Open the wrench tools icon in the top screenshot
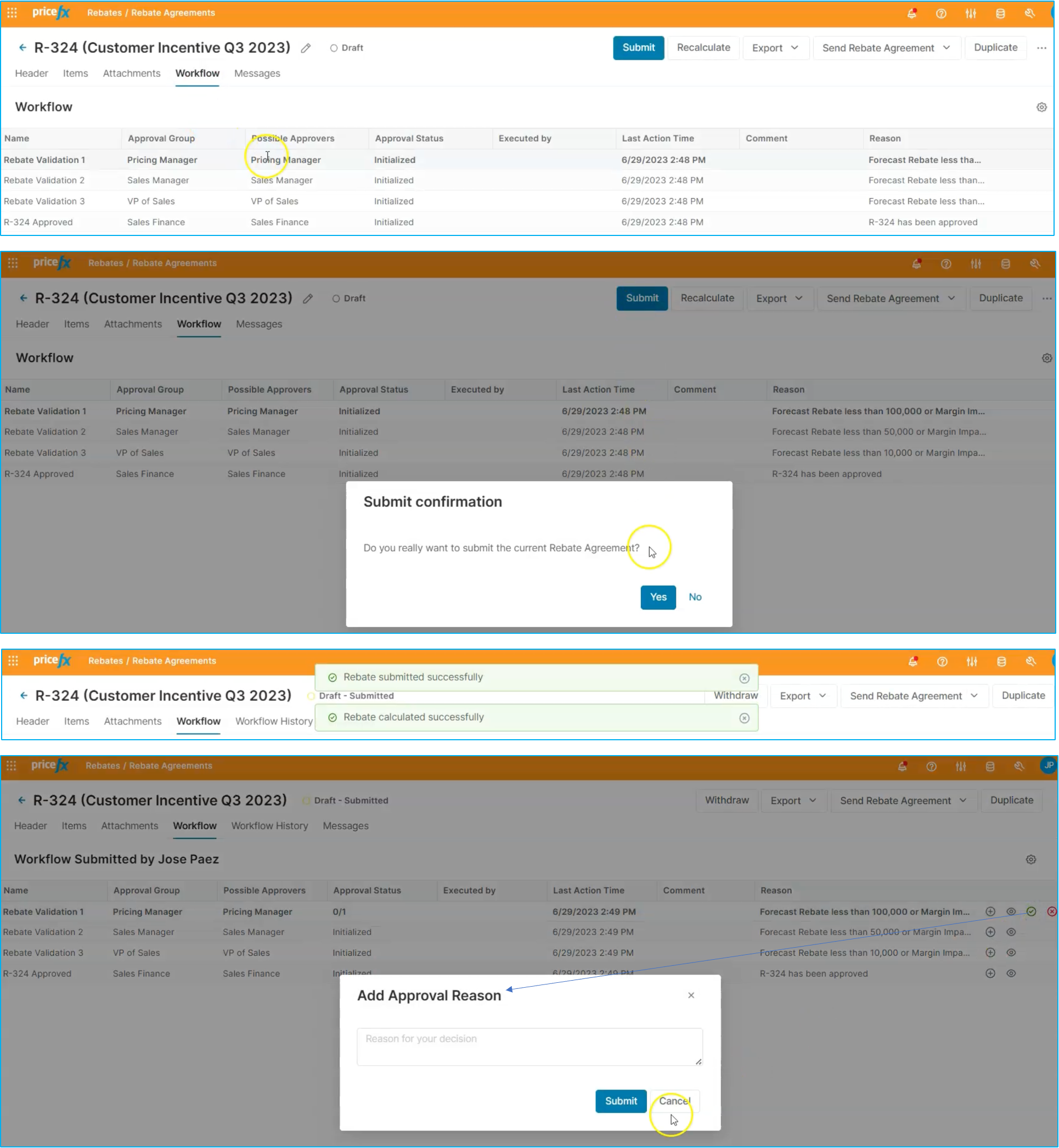The height and width of the screenshot is (1148, 1059). click(x=1030, y=13)
